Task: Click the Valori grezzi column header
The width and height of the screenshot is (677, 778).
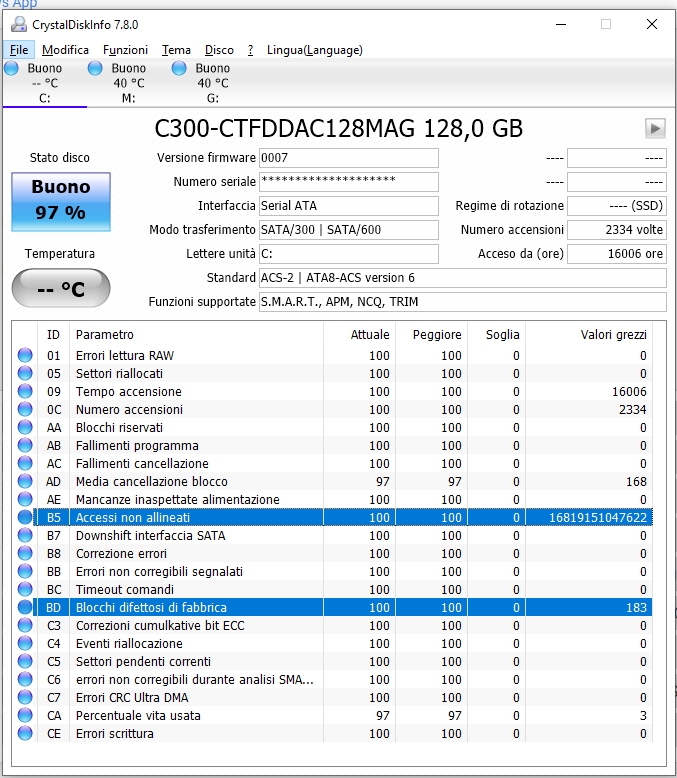Action: coord(589,334)
